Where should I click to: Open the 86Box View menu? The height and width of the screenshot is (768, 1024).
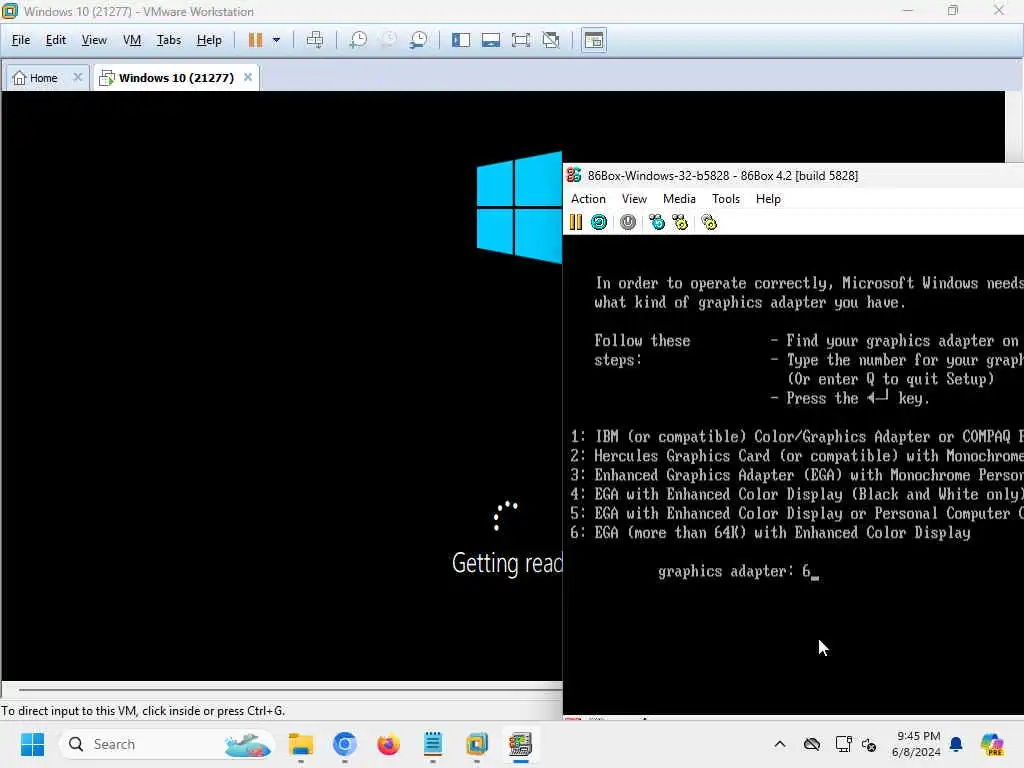point(634,199)
